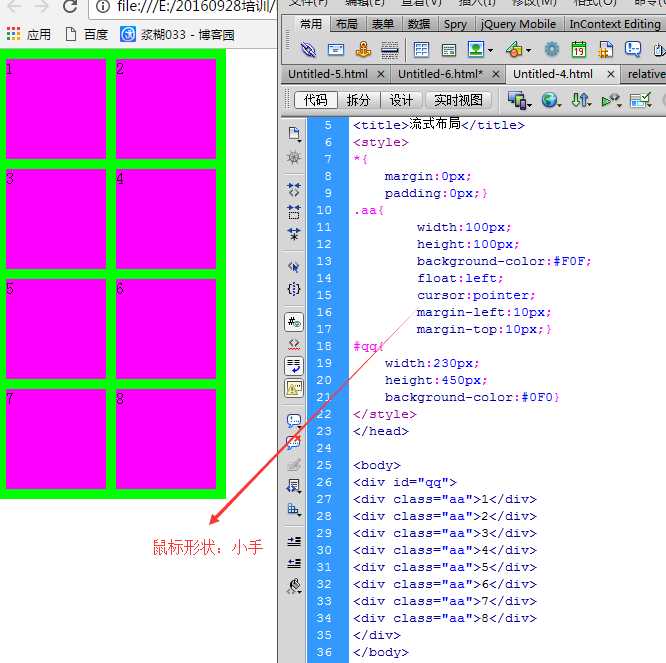Insert a Hyperlink from the Common toolbar
Screen dimensions: 666x663
click(308, 50)
